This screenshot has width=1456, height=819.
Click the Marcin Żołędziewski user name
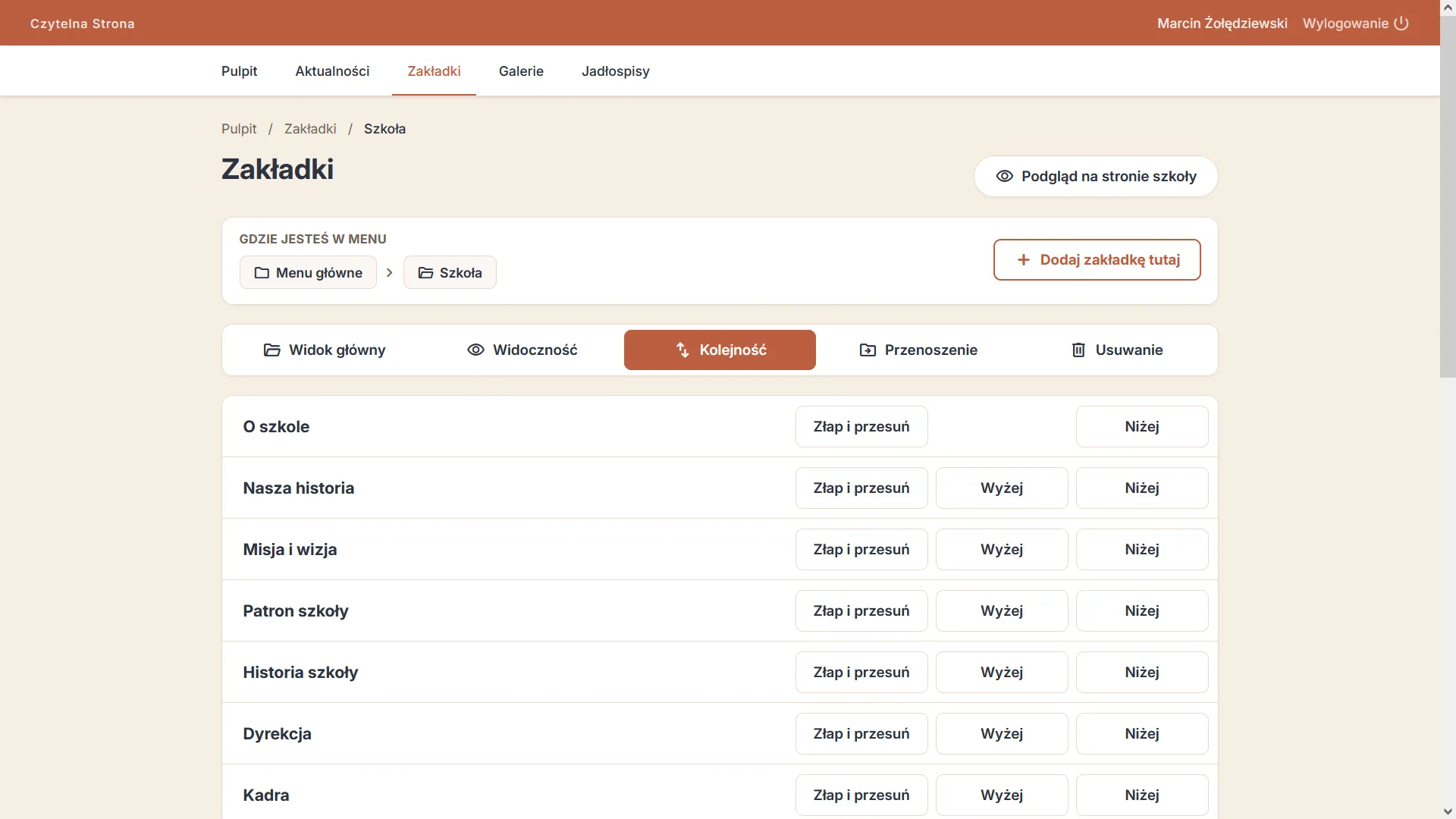(x=1222, y=24)
